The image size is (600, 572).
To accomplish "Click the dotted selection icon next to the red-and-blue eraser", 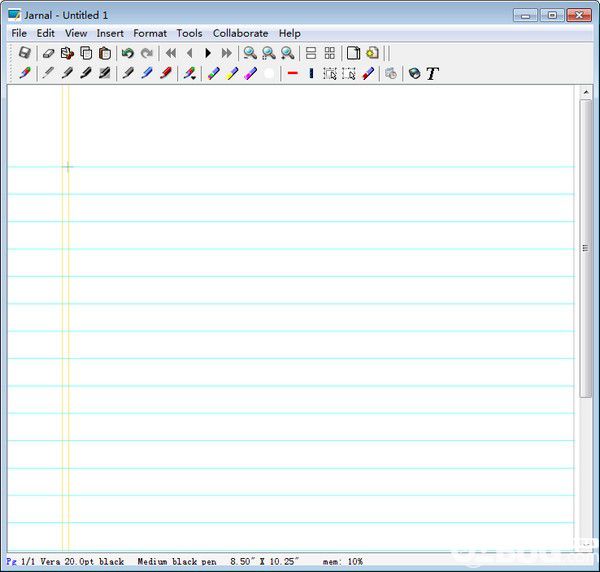I will coord(349,73).
